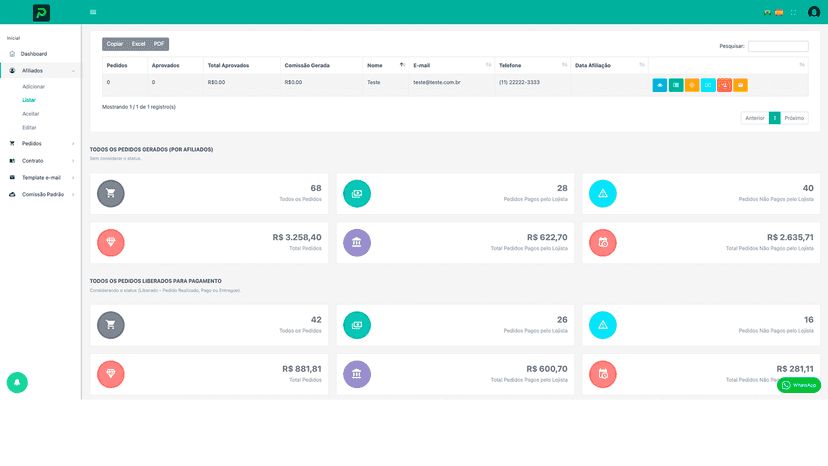Click the red user action icon in row

pos(724,85)
